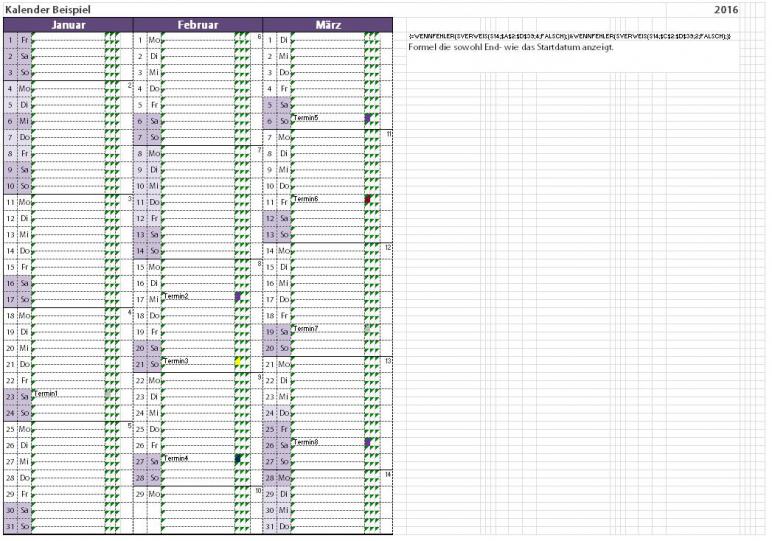
Task: Select weekday 'Mo' for 1 Februar
Action: (154, 40)
